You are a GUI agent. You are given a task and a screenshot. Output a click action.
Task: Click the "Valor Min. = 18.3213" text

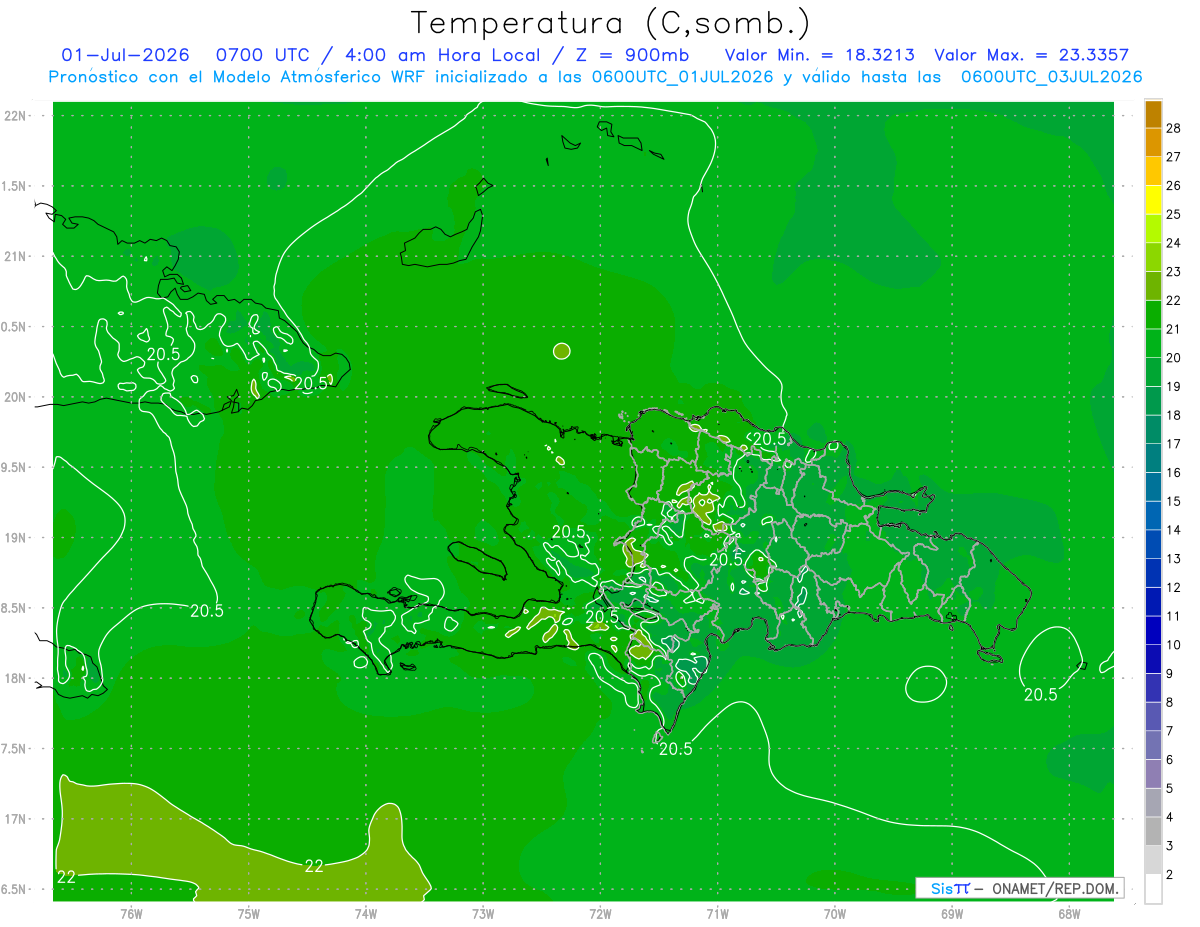tap(819, 55)
